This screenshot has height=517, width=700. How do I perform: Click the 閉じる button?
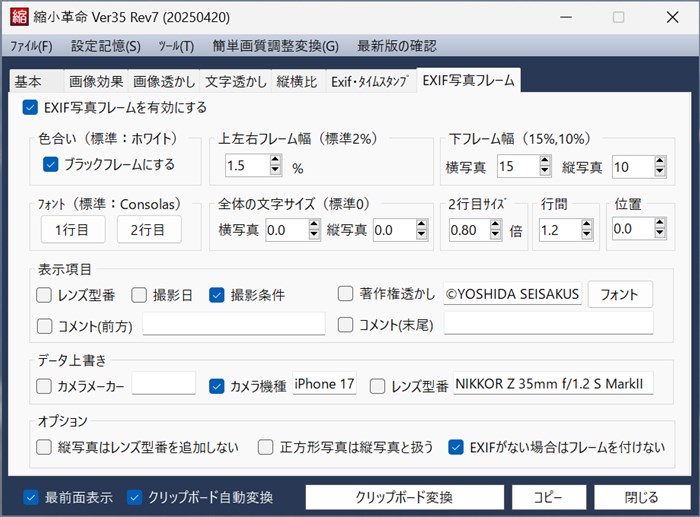(642, 497)
